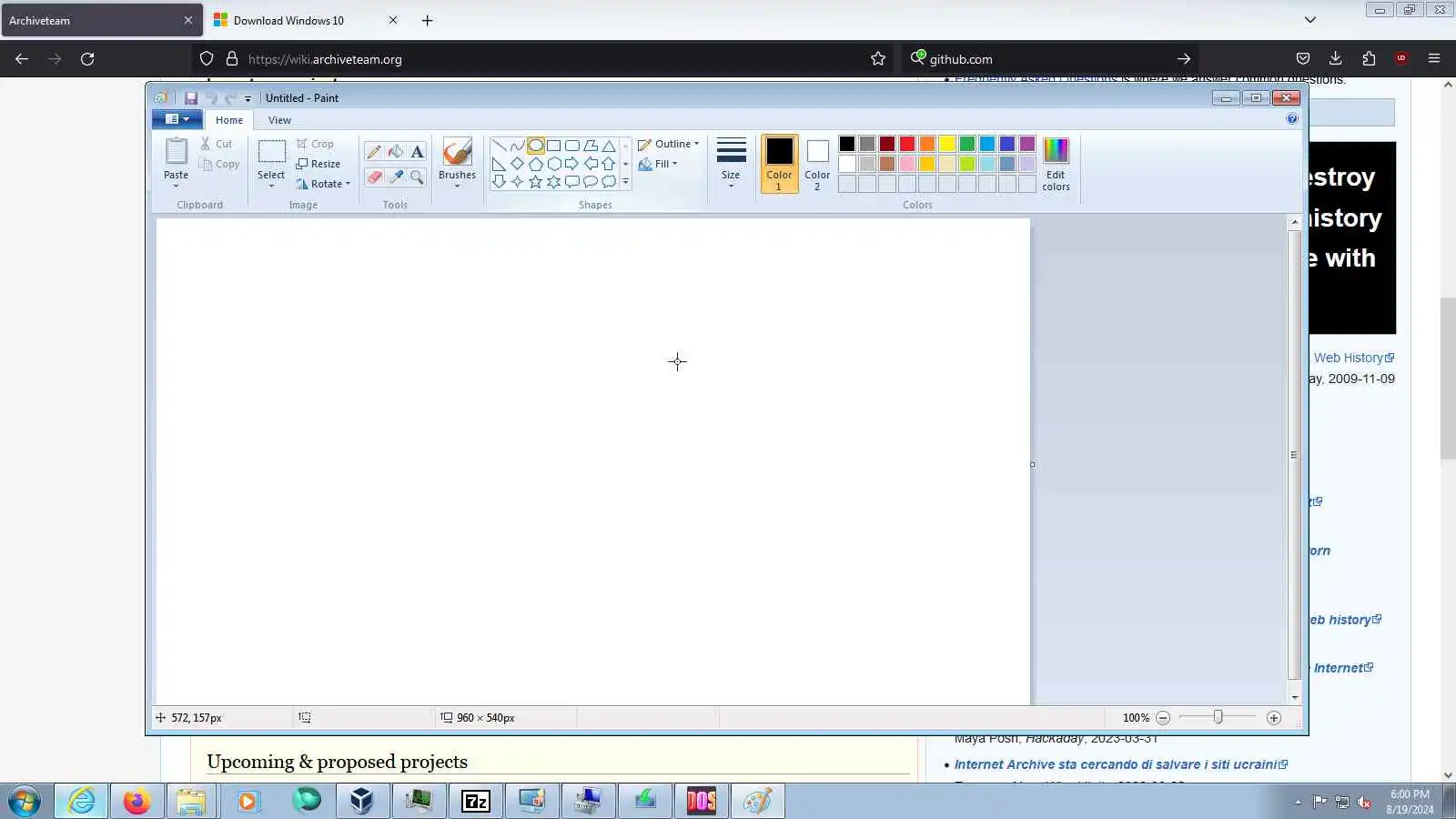Click the Paint zoom slider handle

point(1218,718)
